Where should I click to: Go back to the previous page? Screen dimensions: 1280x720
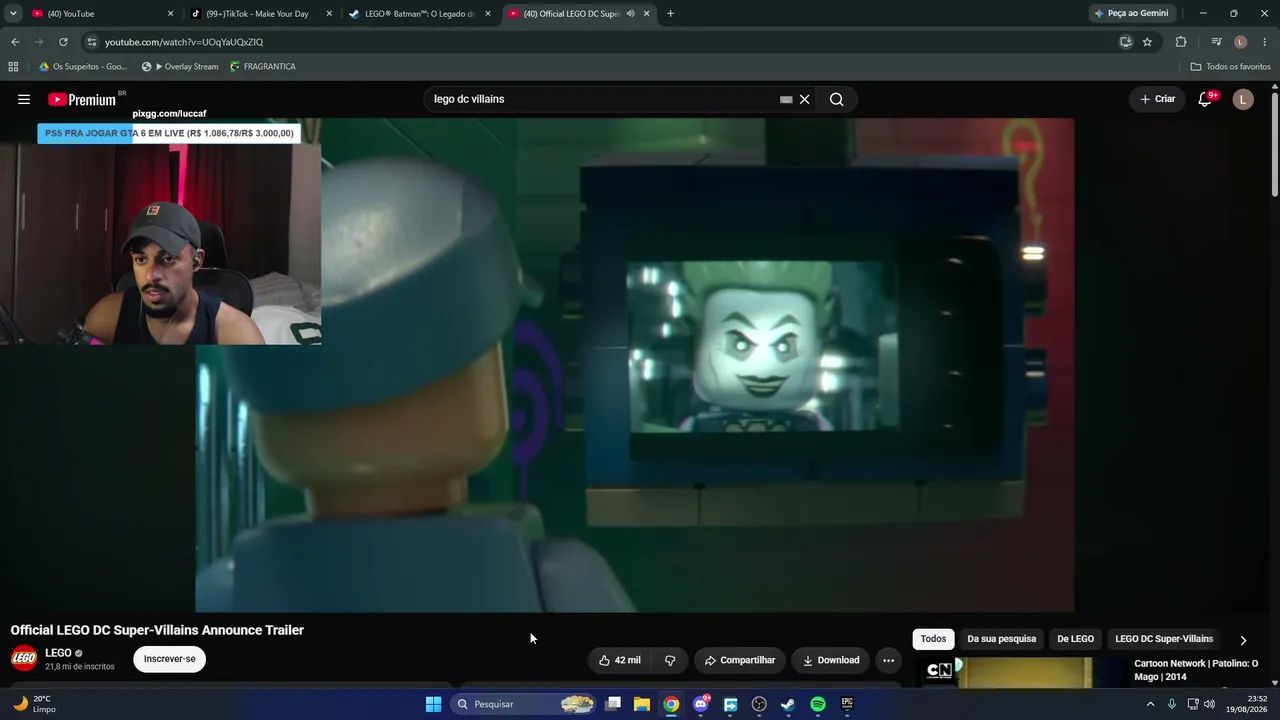click(15, 42)
